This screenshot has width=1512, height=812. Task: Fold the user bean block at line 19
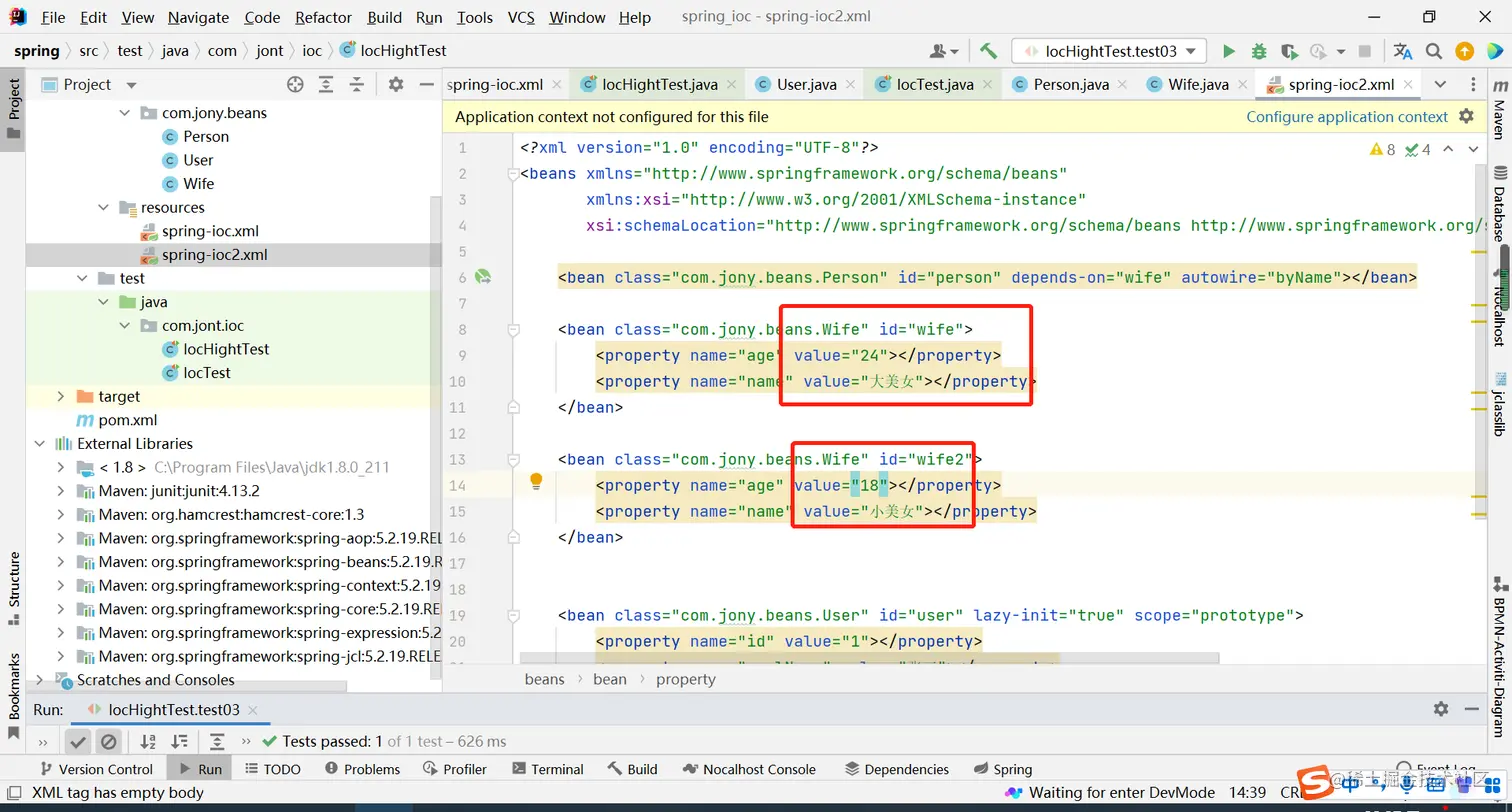[513, 615]
